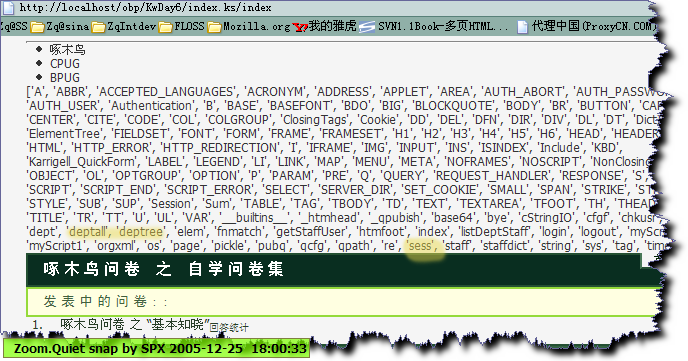688x361 pixels.
Task: Click the 回答统计 link
Action: (229, 327)
